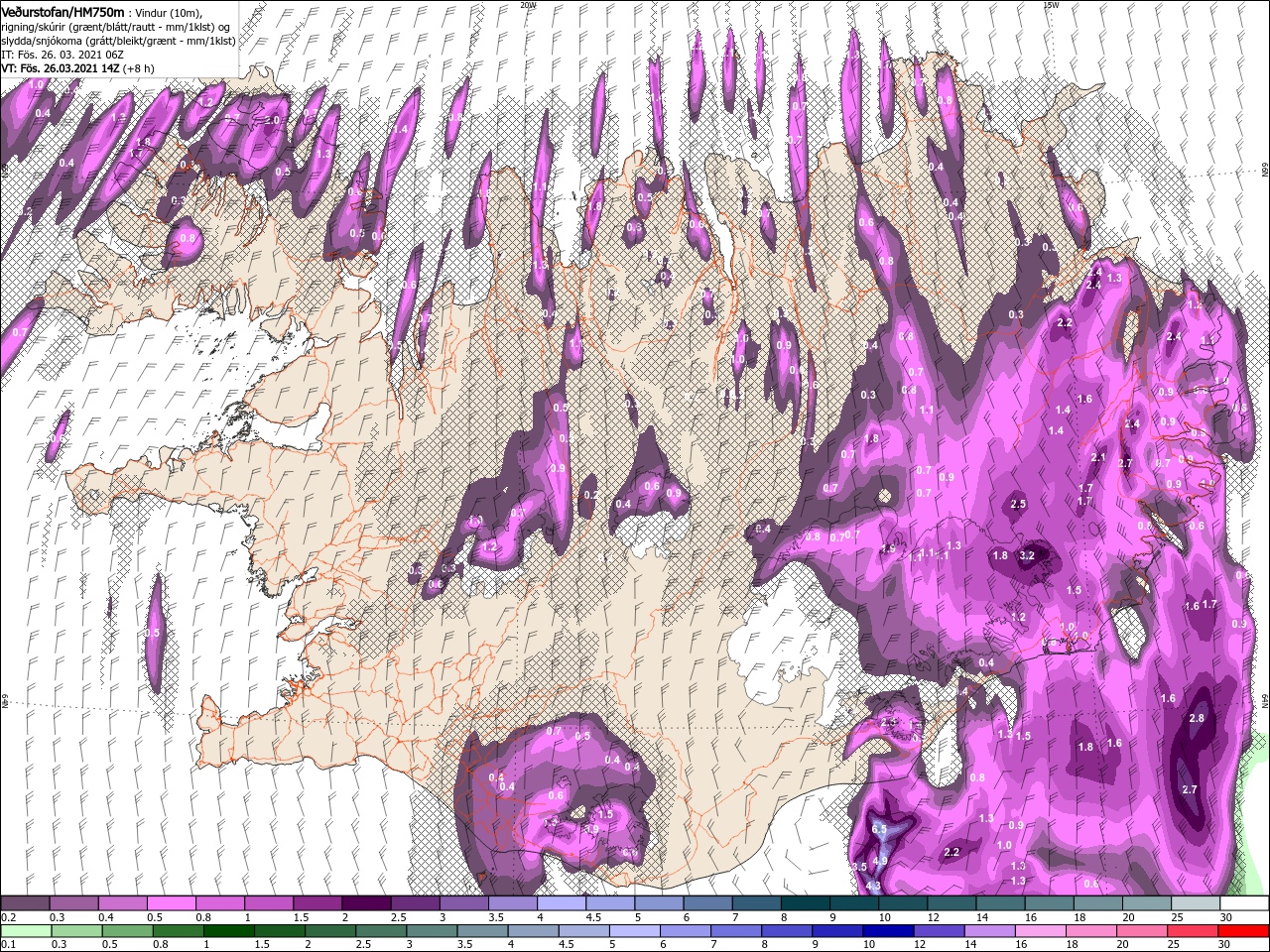The image size is (1270, 952).
Task: Select upper legend swatch between 4 and 4.5
Action: 562,903
